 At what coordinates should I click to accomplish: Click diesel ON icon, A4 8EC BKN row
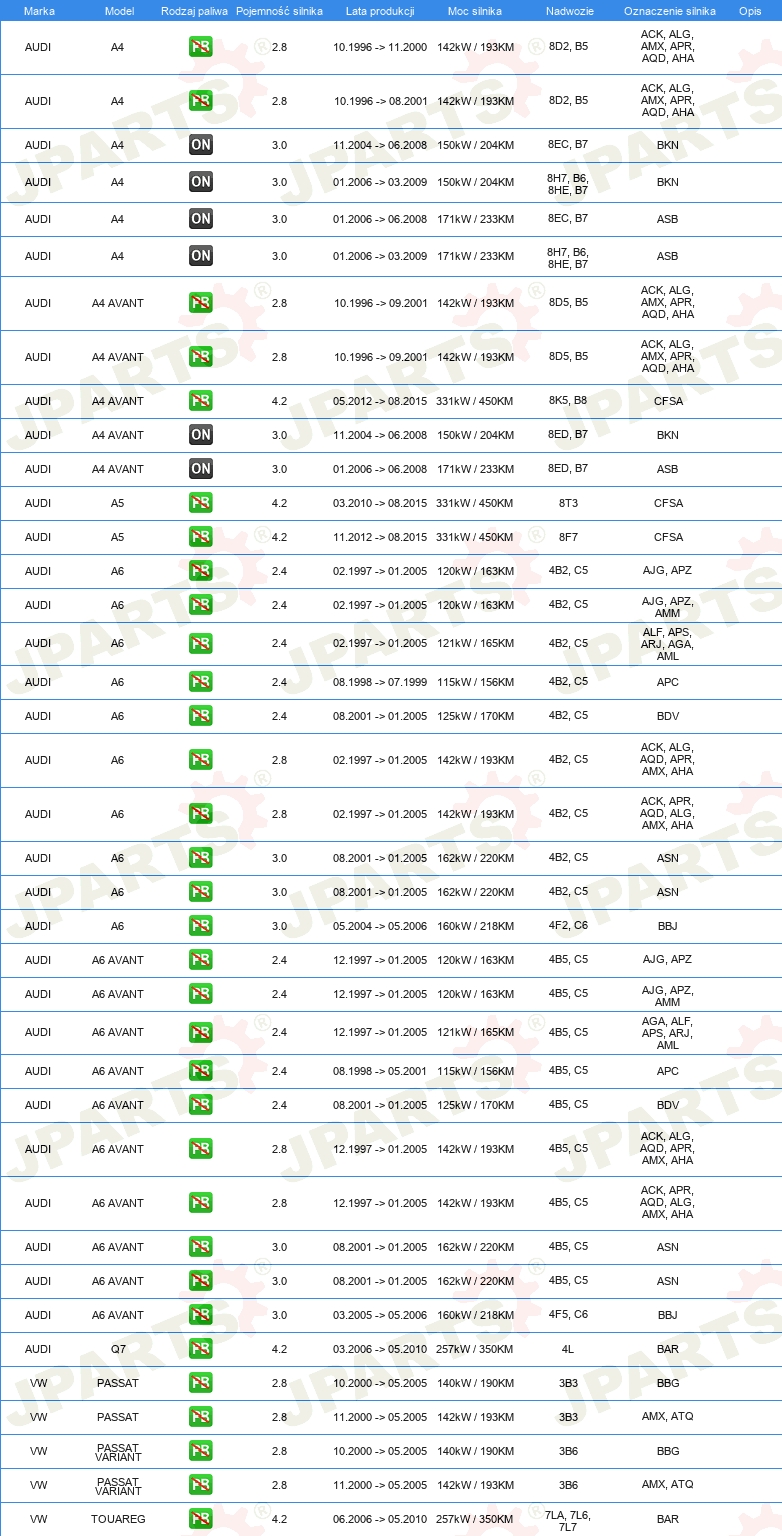201,145
